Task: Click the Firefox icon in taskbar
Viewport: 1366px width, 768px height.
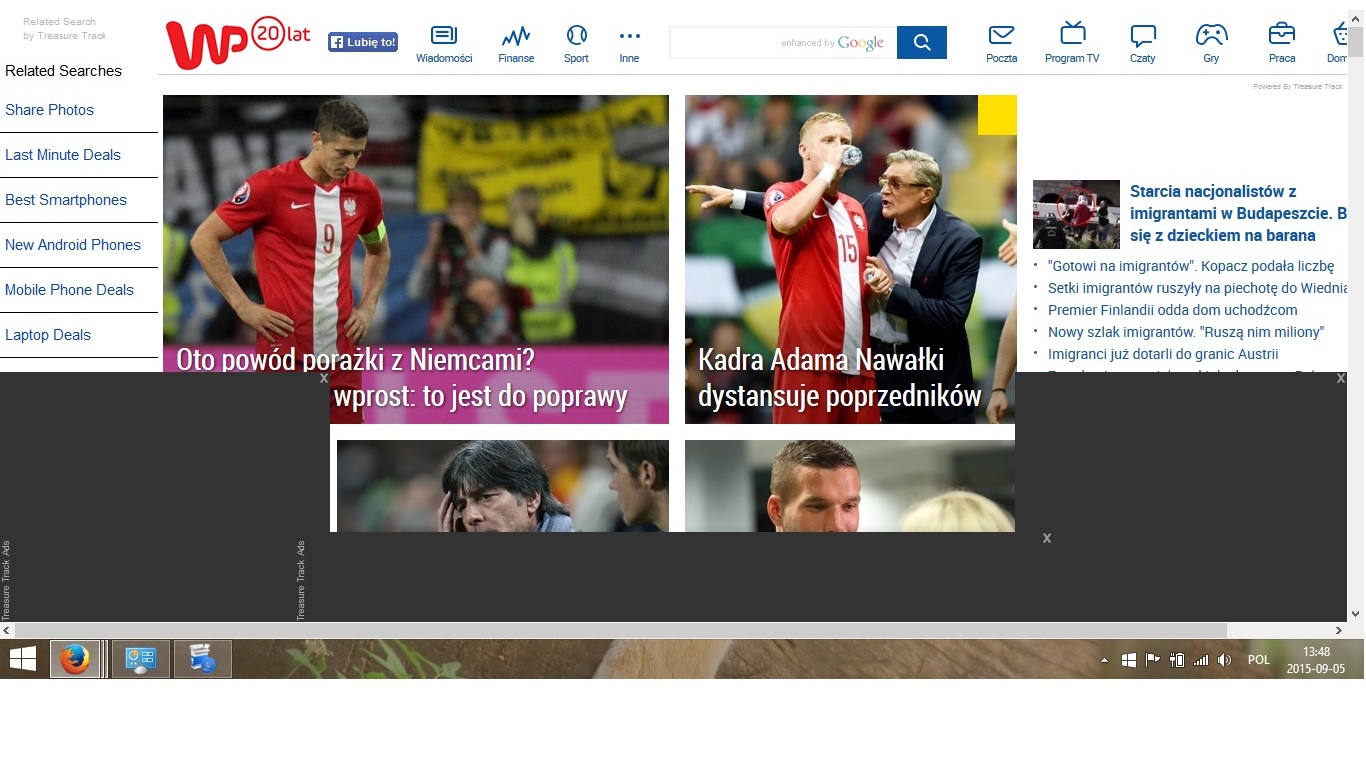Action: tap(75, 660)
